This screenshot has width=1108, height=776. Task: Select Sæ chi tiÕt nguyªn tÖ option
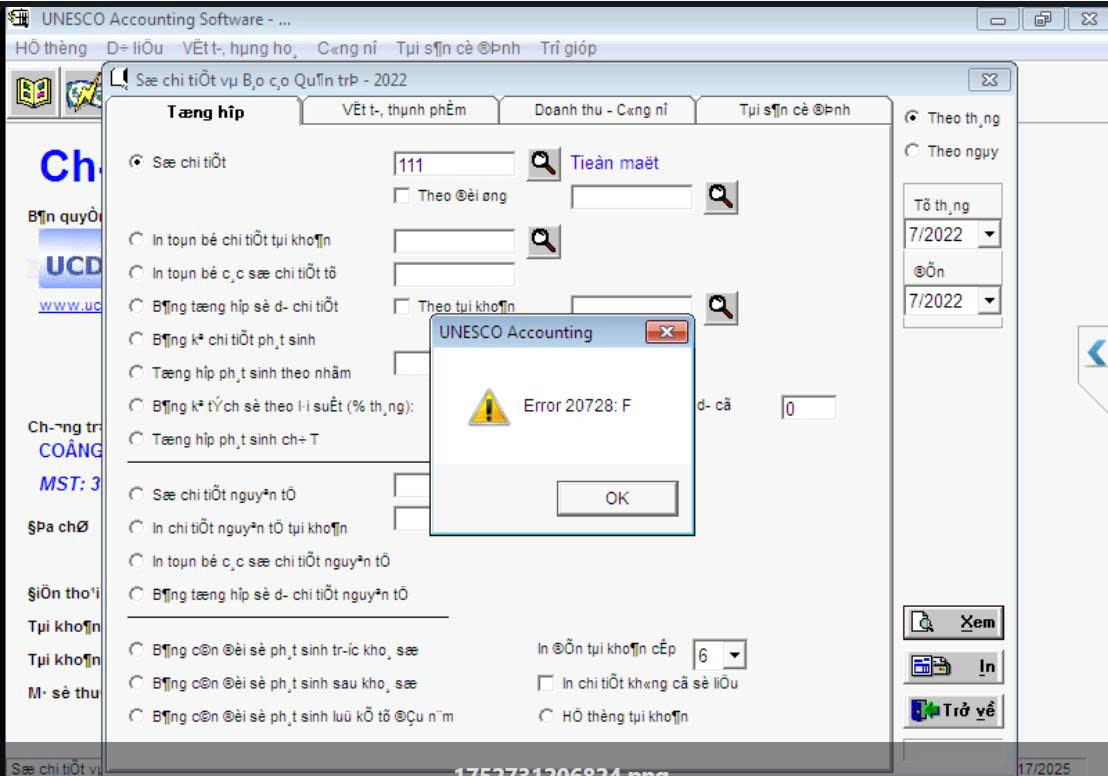[x=136, y=494]
